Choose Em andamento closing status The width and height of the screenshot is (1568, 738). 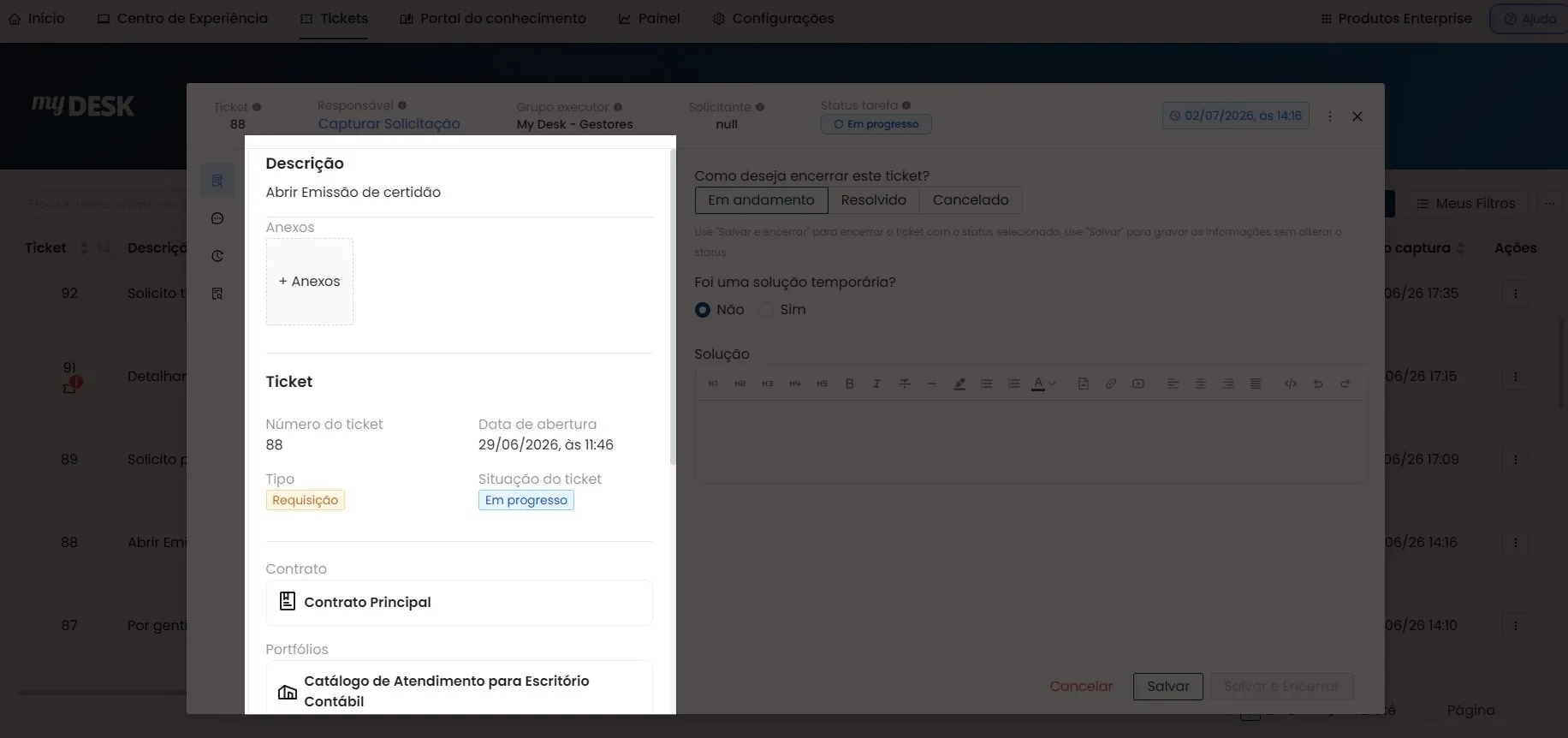(x=761, y=200)
